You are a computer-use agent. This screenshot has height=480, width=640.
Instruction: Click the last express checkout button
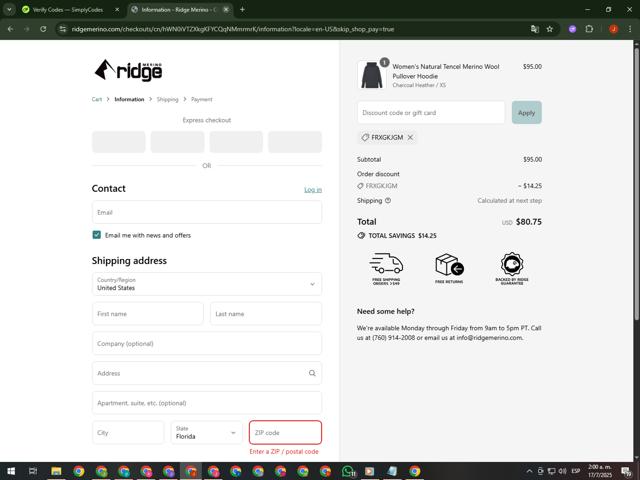click(295, 142)
